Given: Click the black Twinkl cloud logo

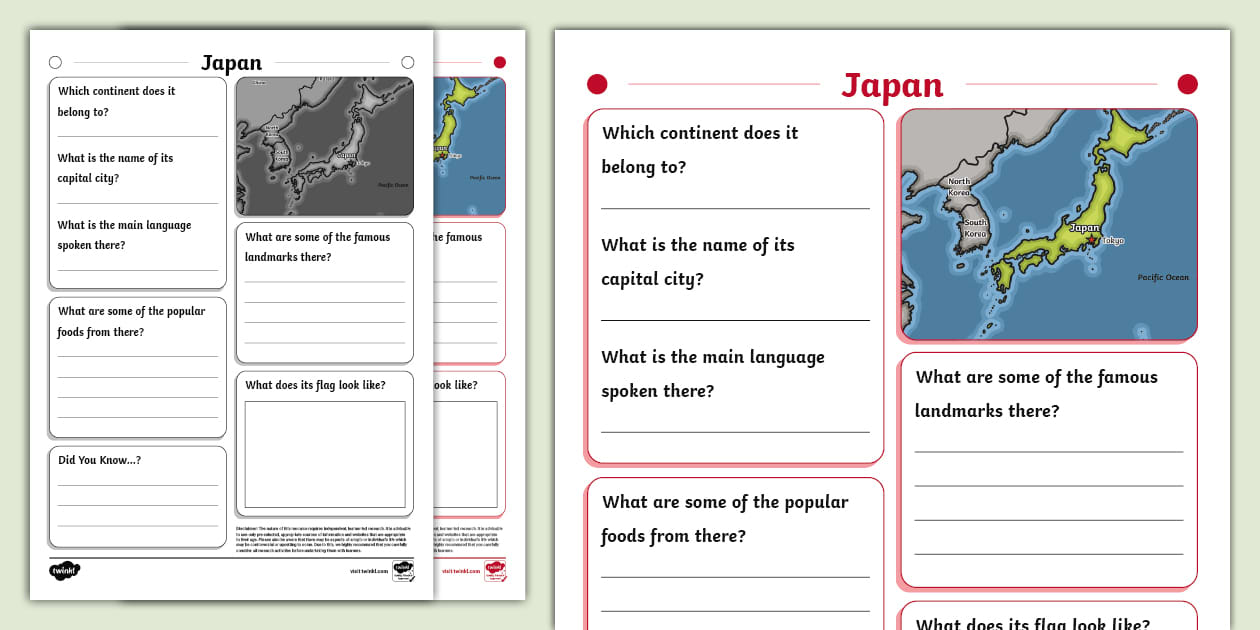Looking at the screenshot, I should (x=62, y=569).
